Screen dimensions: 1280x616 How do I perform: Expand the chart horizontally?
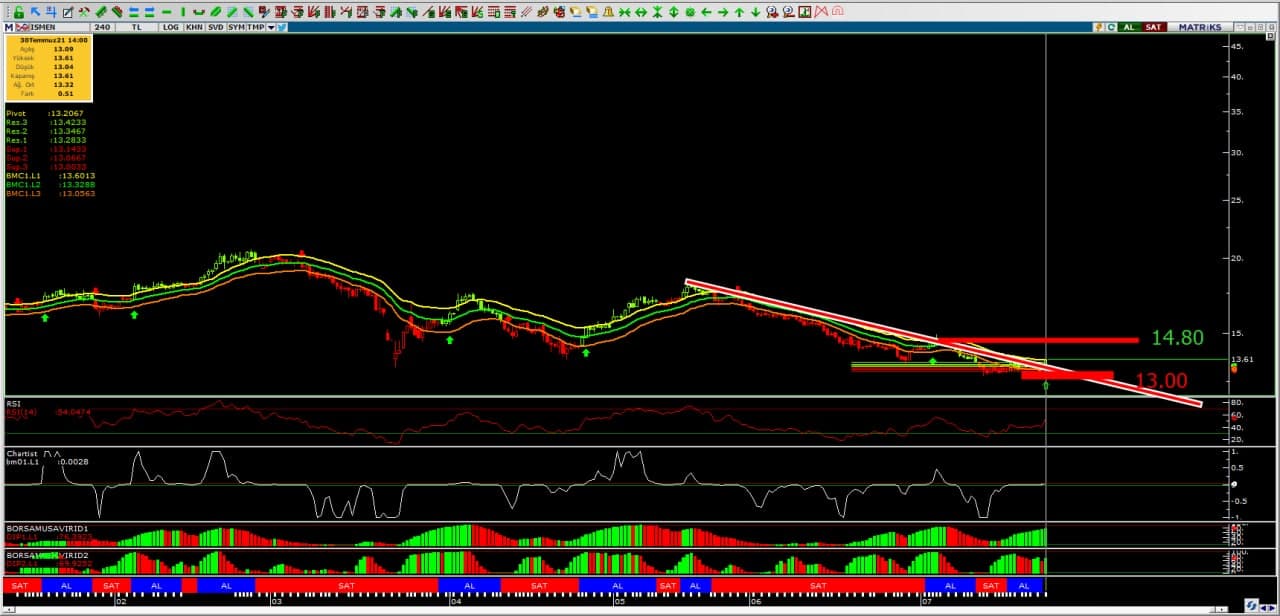tap(640, 12)
